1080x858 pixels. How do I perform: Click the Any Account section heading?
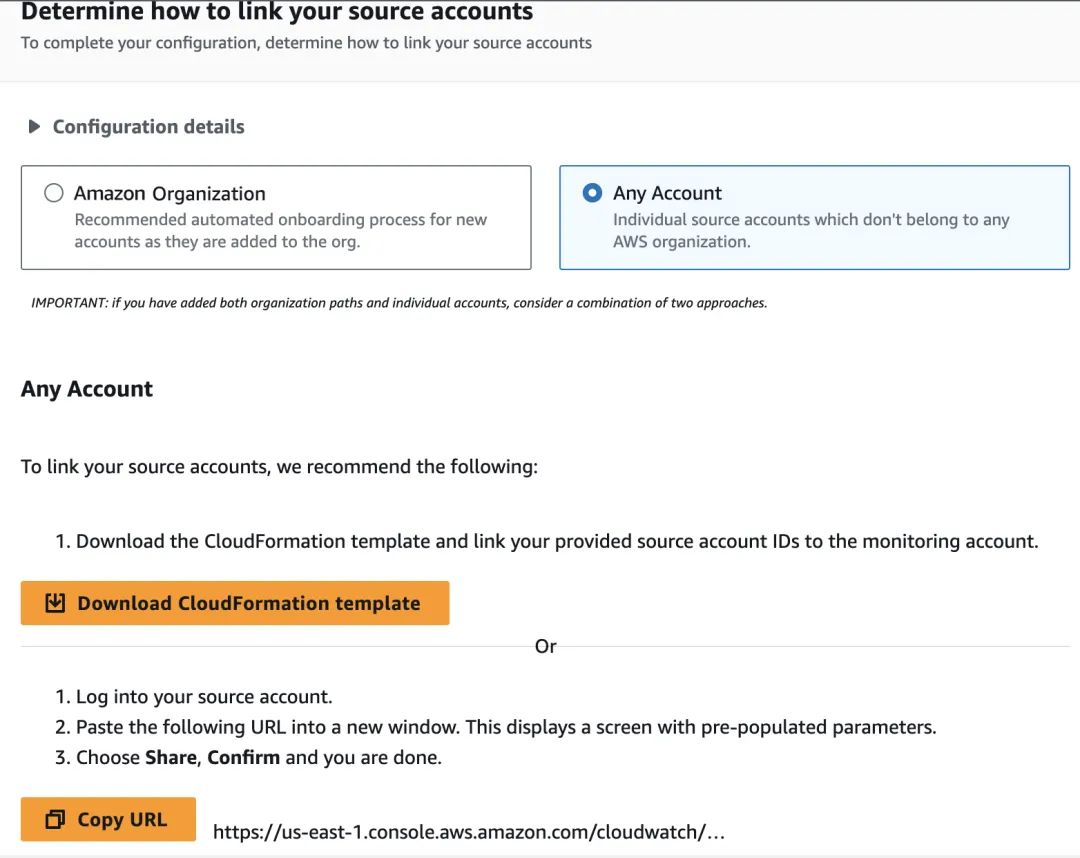coord(87,389)
